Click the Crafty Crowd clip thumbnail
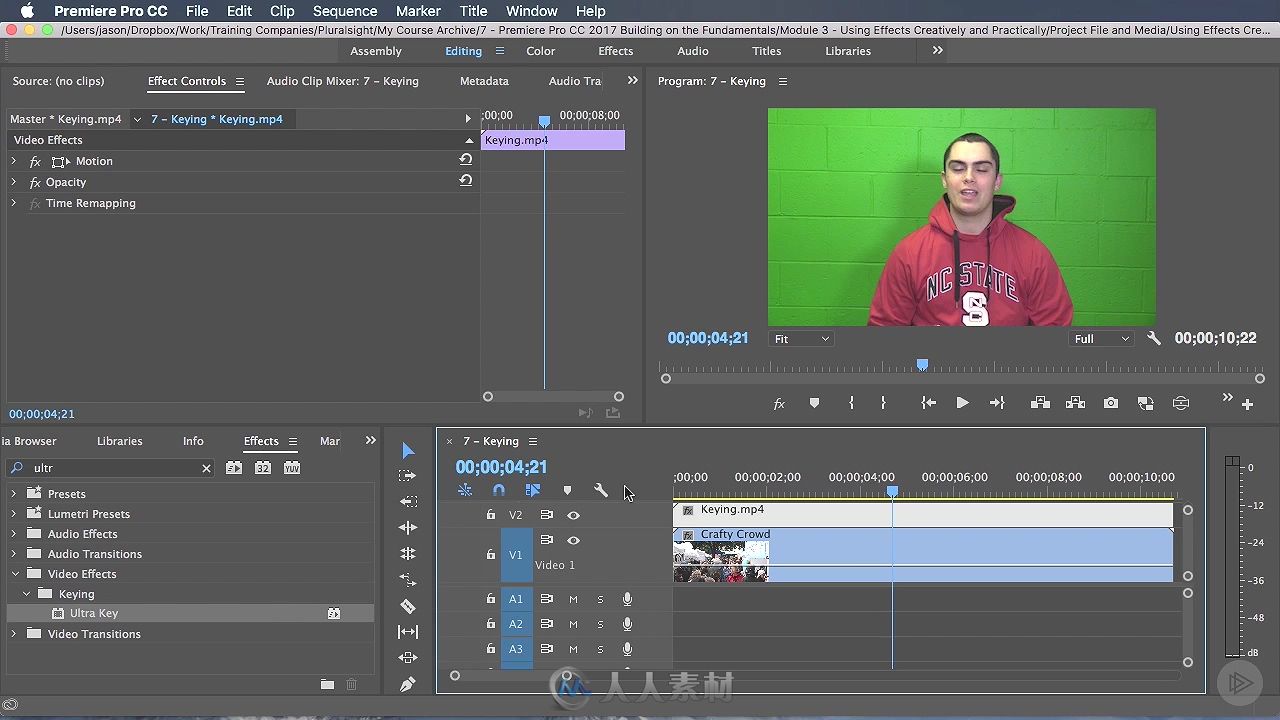 tap(720, 561)
